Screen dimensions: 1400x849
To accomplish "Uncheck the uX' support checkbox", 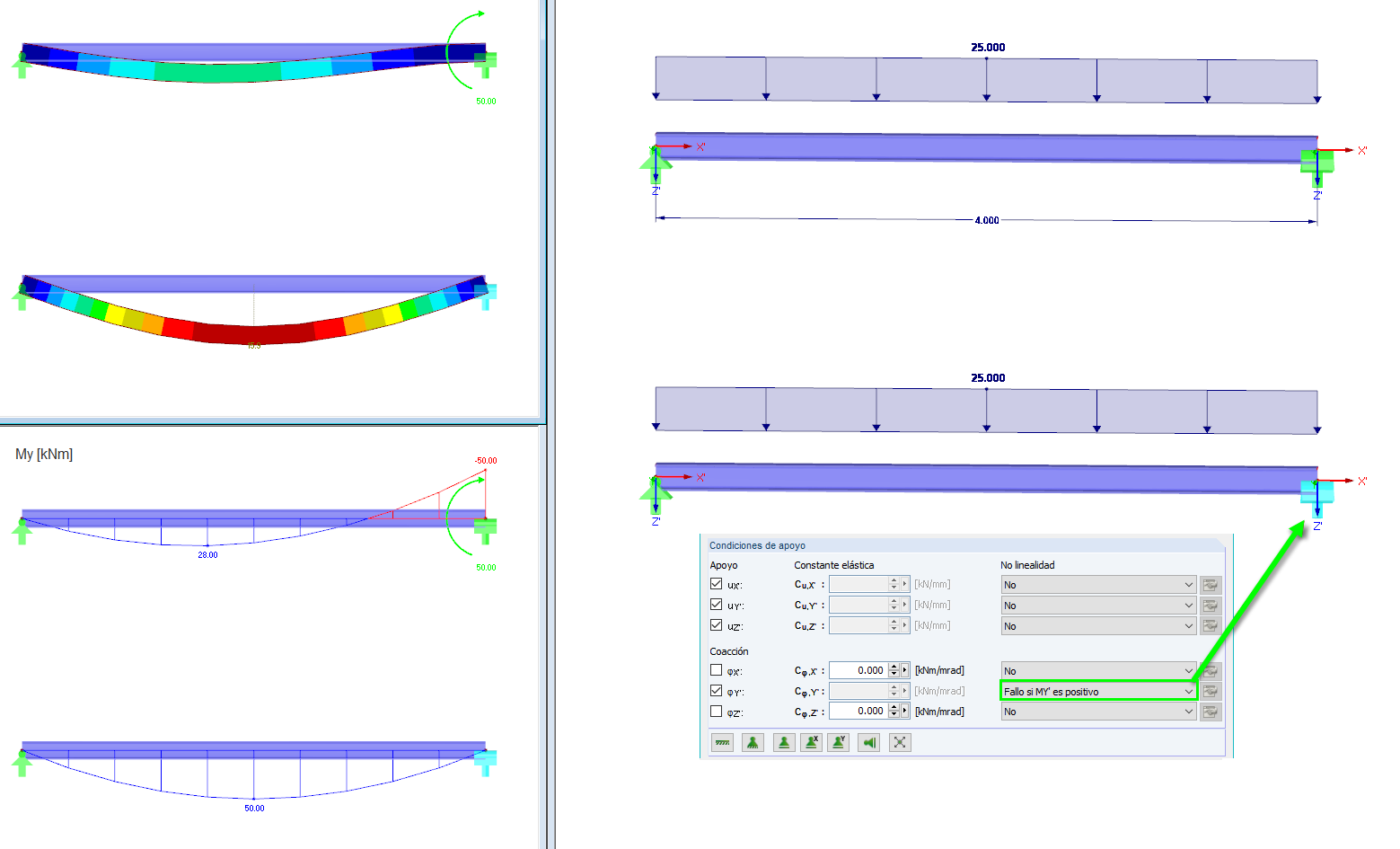I will (716, 584).
